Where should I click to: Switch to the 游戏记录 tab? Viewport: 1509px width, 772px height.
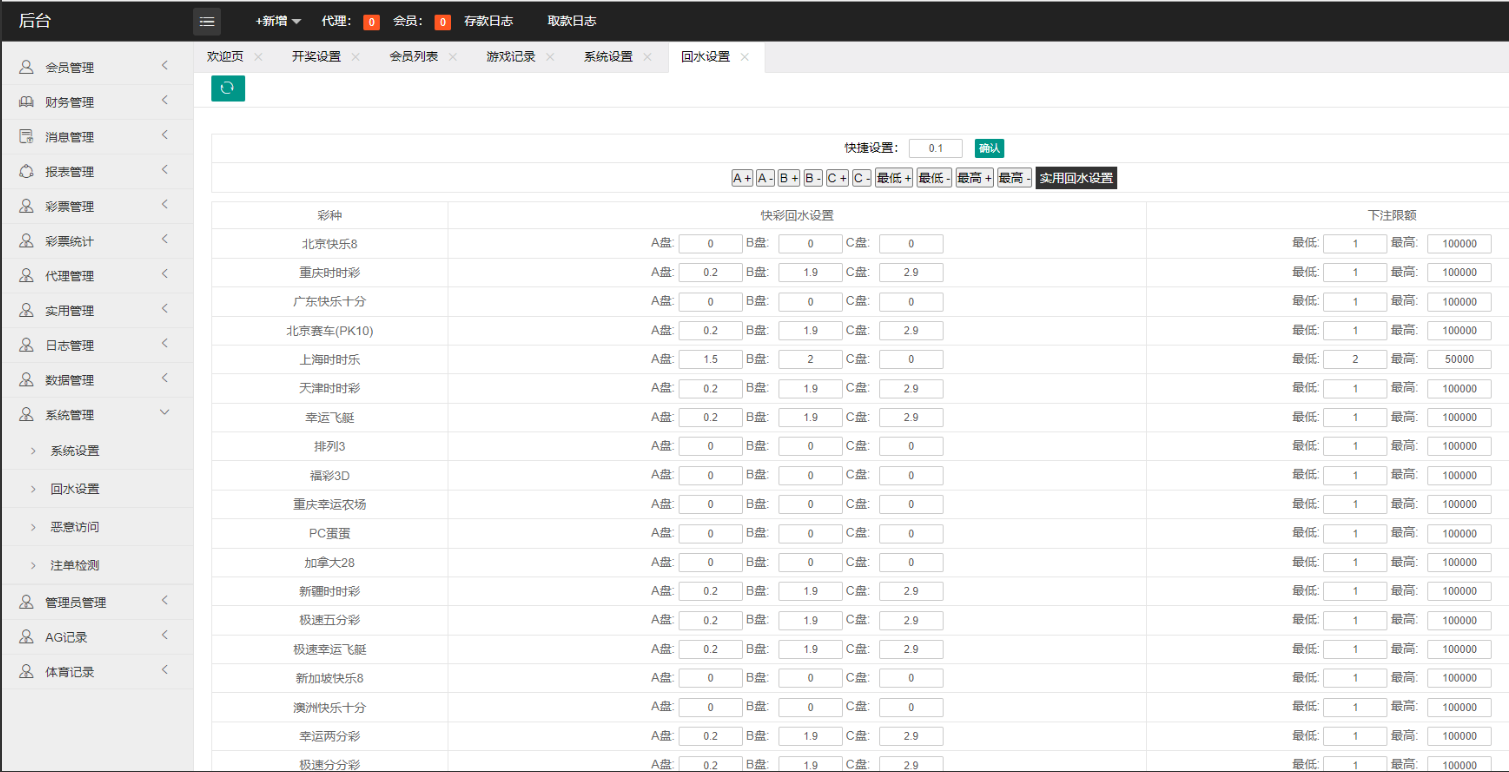[511, 57]
